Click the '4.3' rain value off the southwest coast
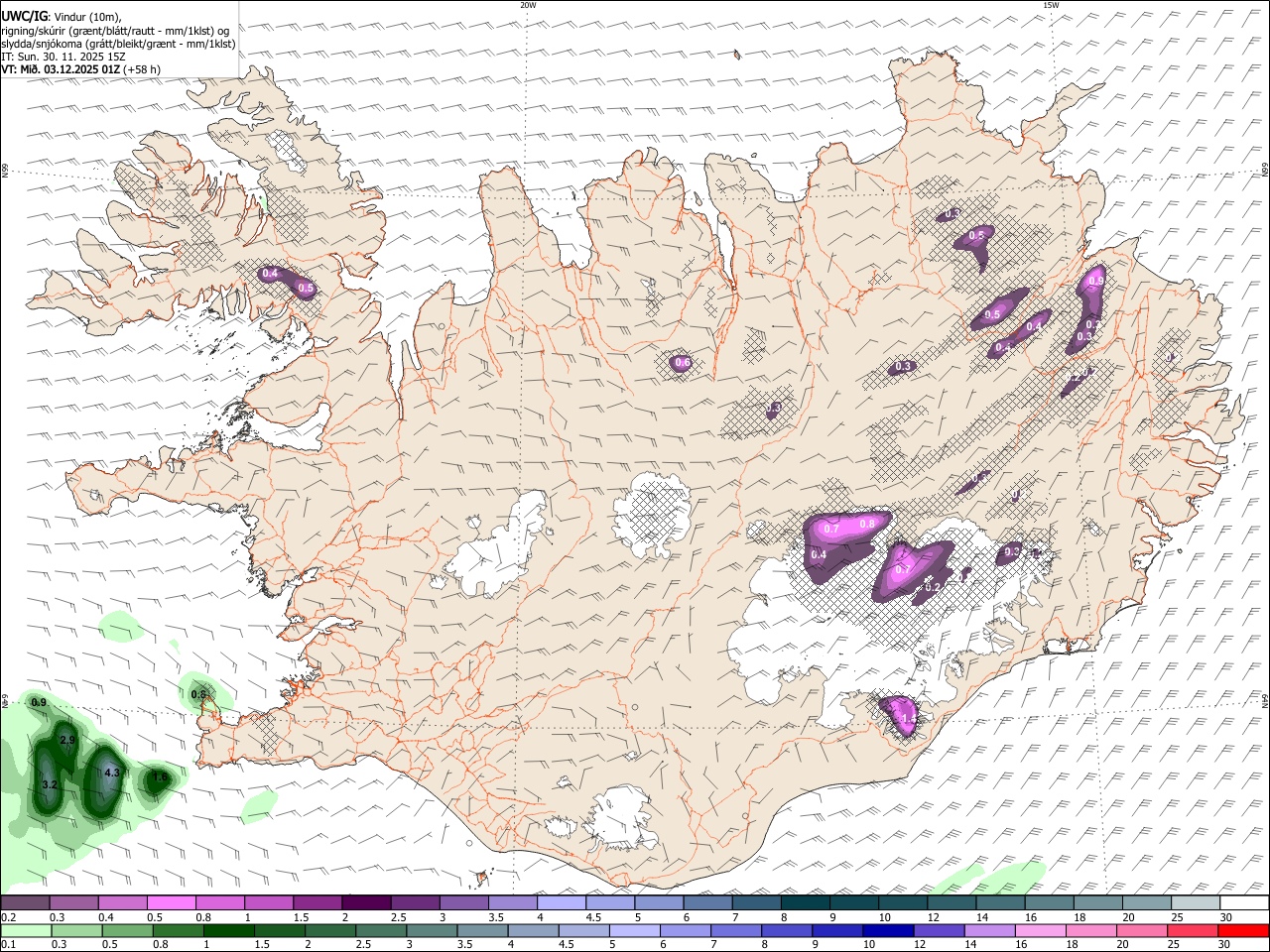Viewport: 1270px width, 952px height. 111,773
